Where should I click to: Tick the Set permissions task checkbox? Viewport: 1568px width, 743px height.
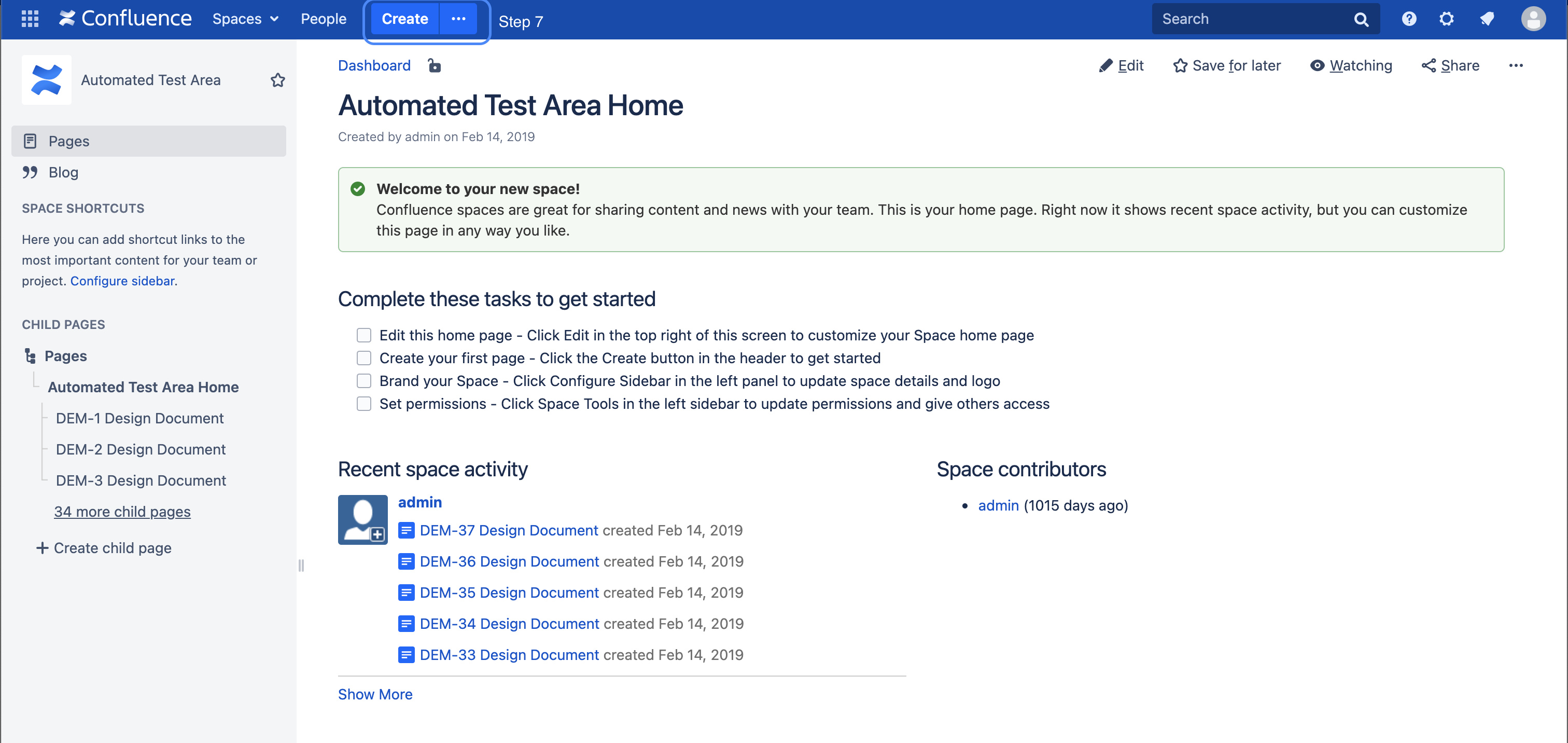coord(364,404)
